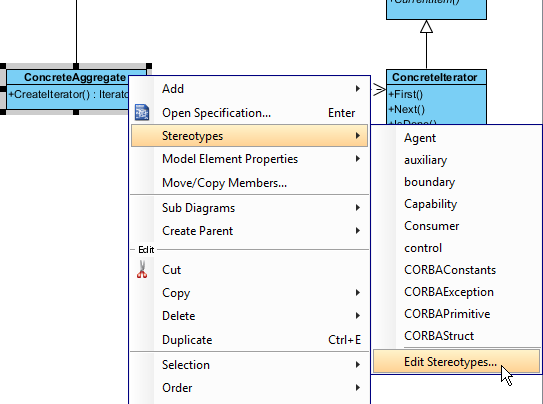Expand the Add submenu arrow
This screenshot has width=543, height=404.
click(358, 89)
